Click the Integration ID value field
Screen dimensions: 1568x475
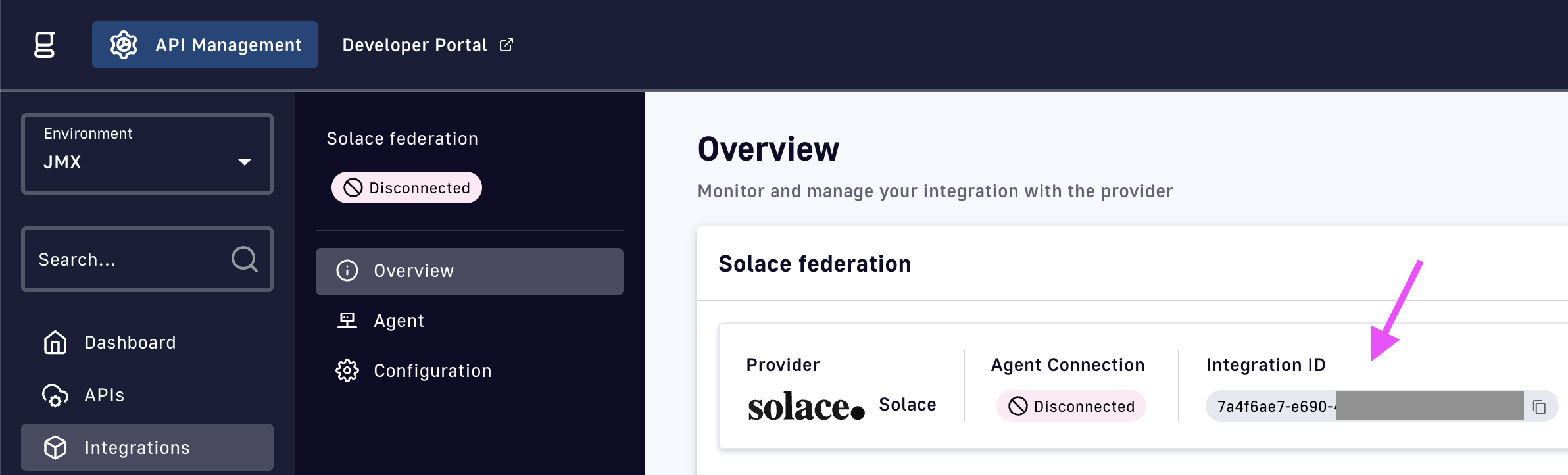coord(1361,407)
